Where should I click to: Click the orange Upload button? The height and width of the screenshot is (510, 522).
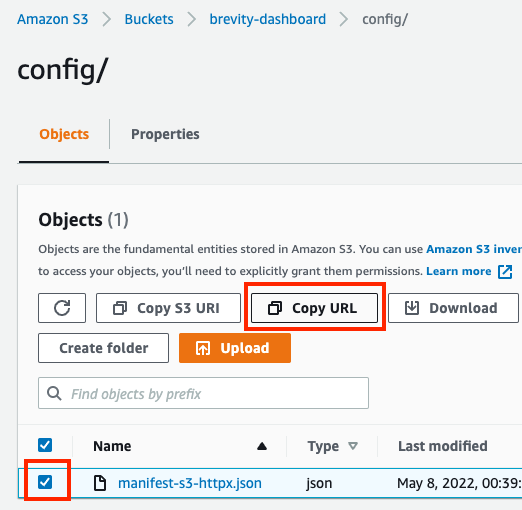(235, 348)
